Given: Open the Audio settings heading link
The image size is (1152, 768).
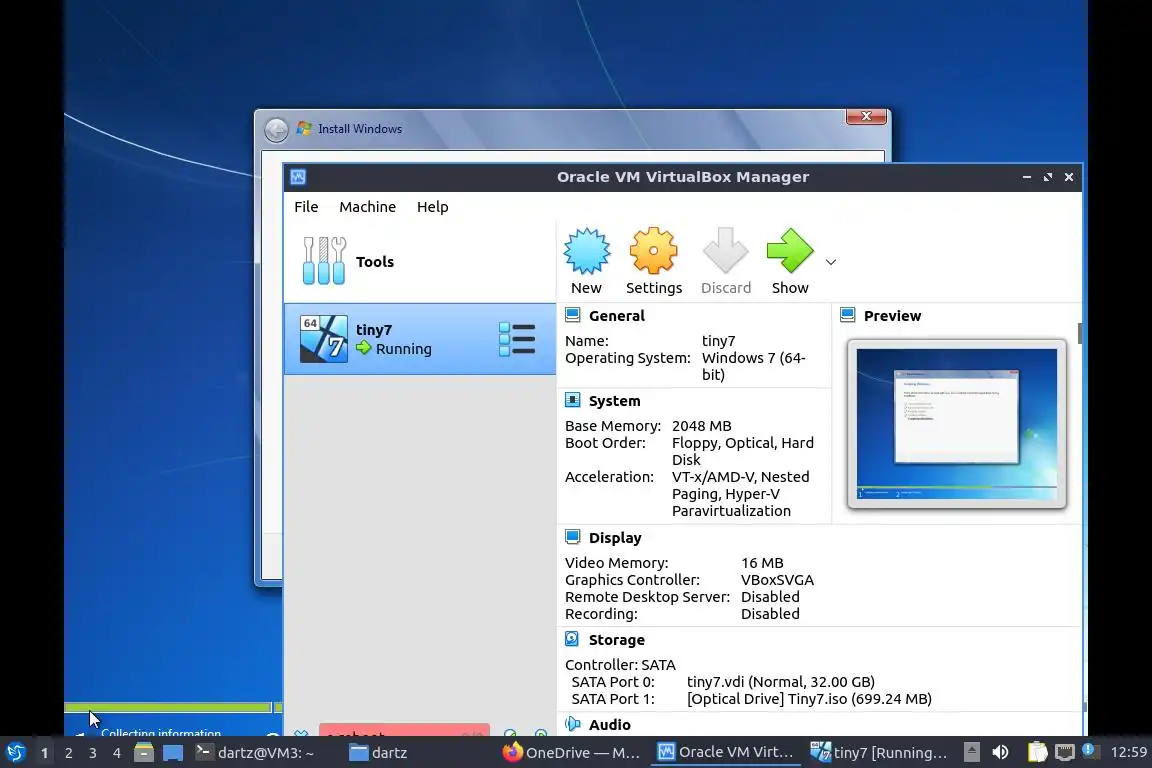Looking at the screenshot, I should pos(609,725).
